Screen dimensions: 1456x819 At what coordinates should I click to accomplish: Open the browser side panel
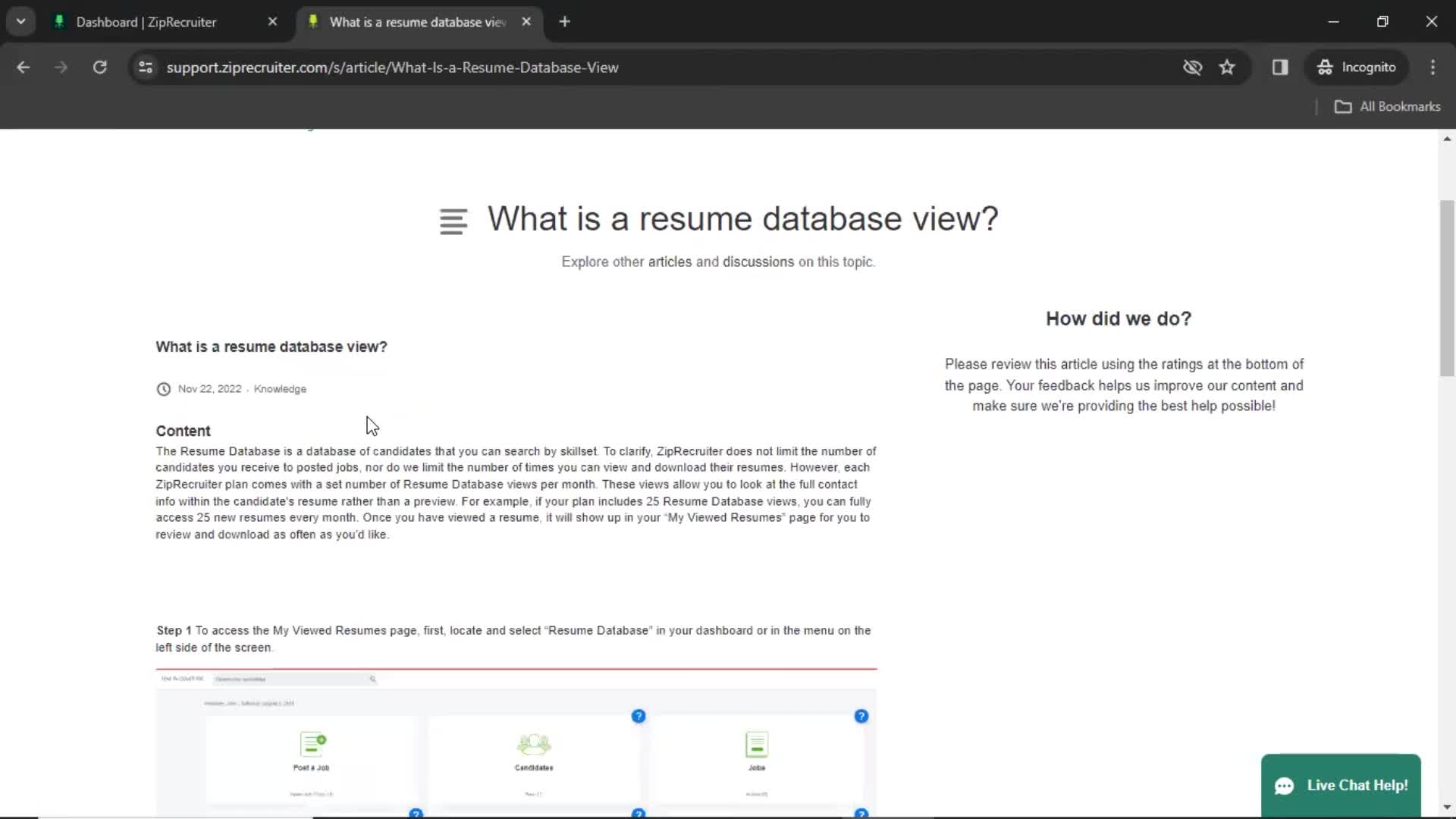tap(1280, 67)
